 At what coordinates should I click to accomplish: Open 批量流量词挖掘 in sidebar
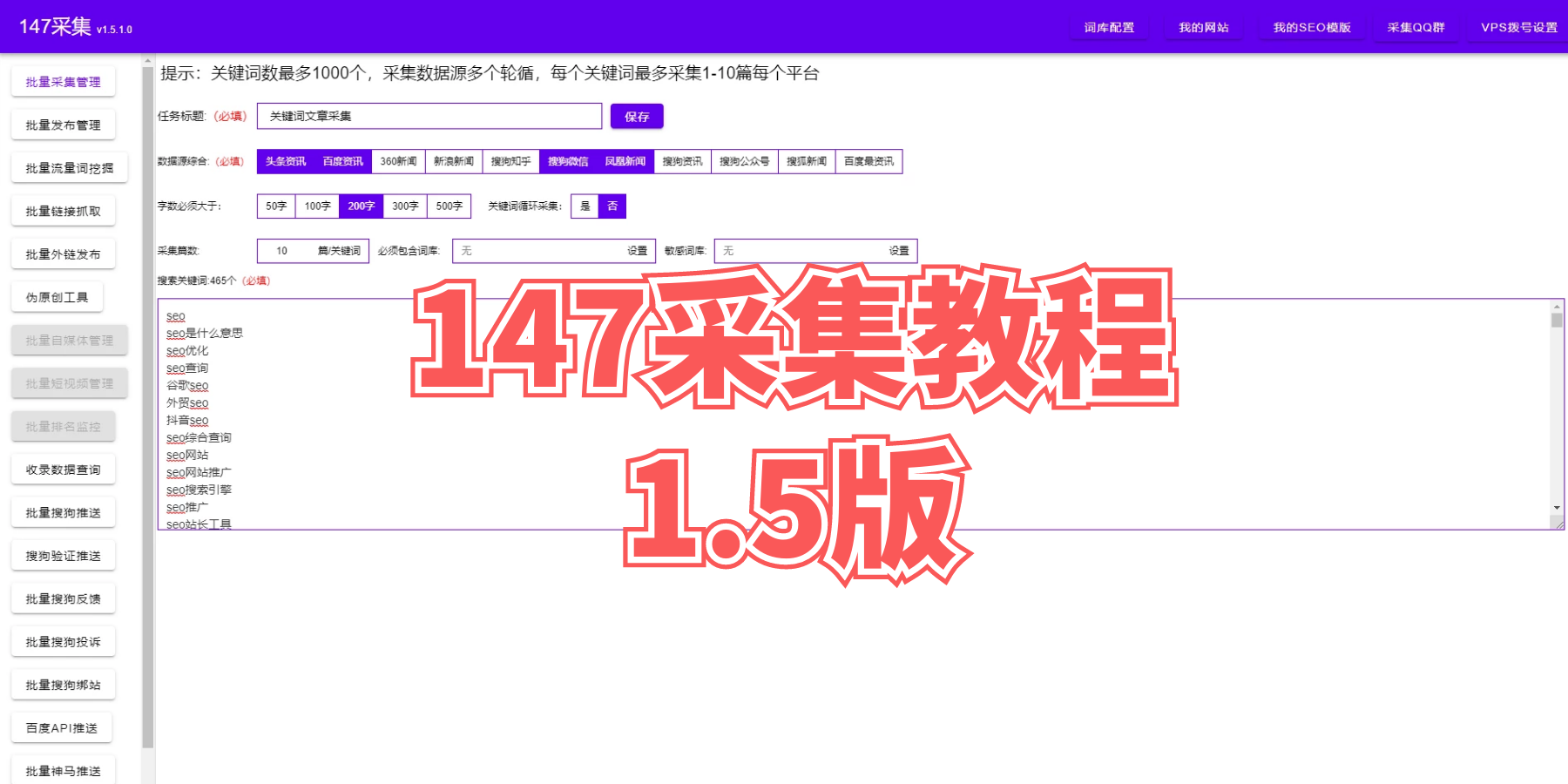70,168
